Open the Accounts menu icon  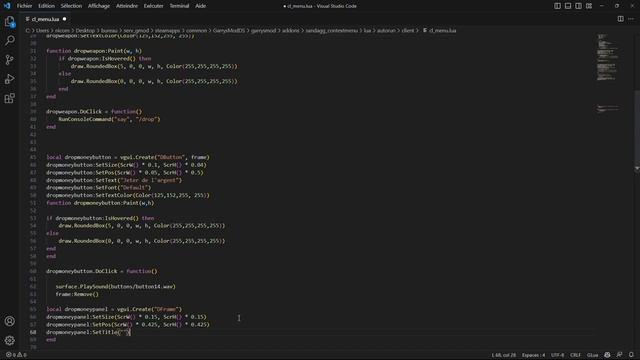click(9, 321)
